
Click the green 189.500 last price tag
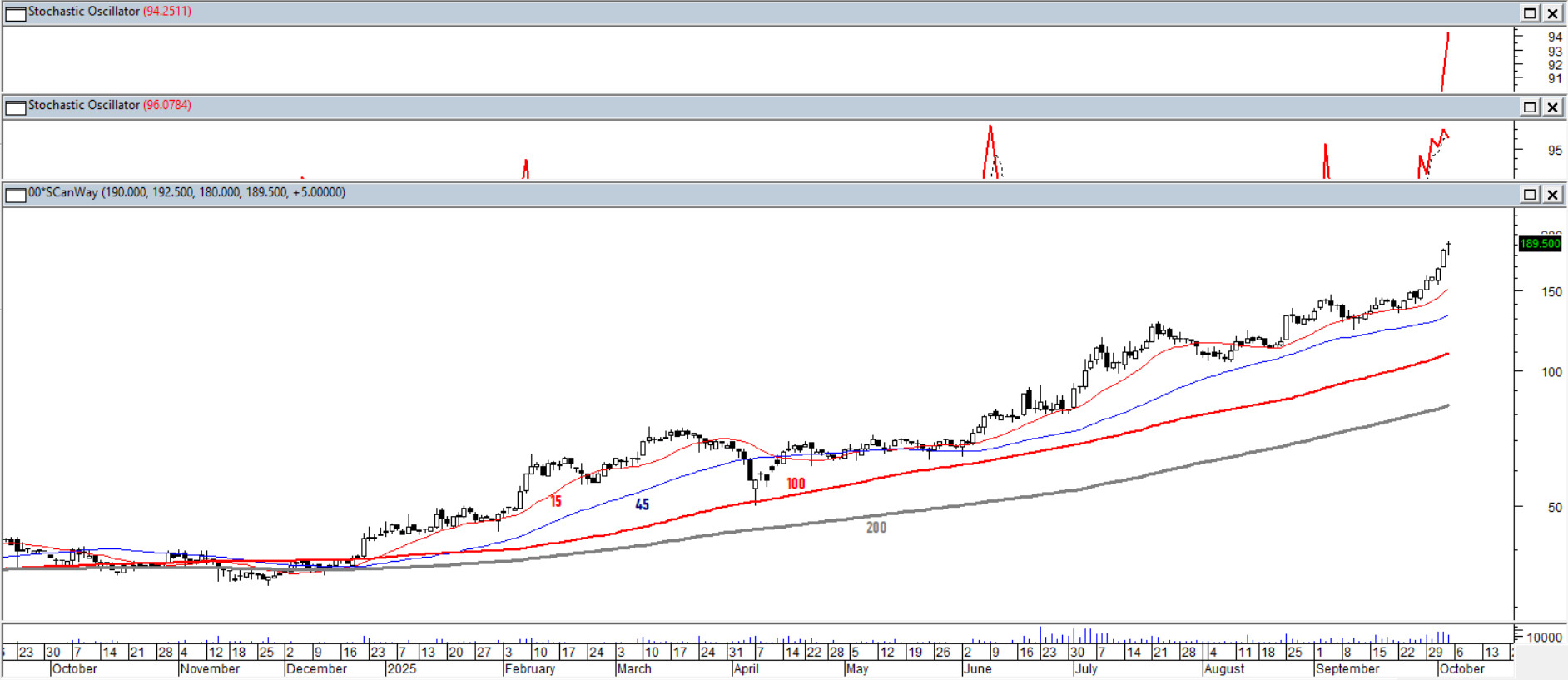(x=1539, y=244)
